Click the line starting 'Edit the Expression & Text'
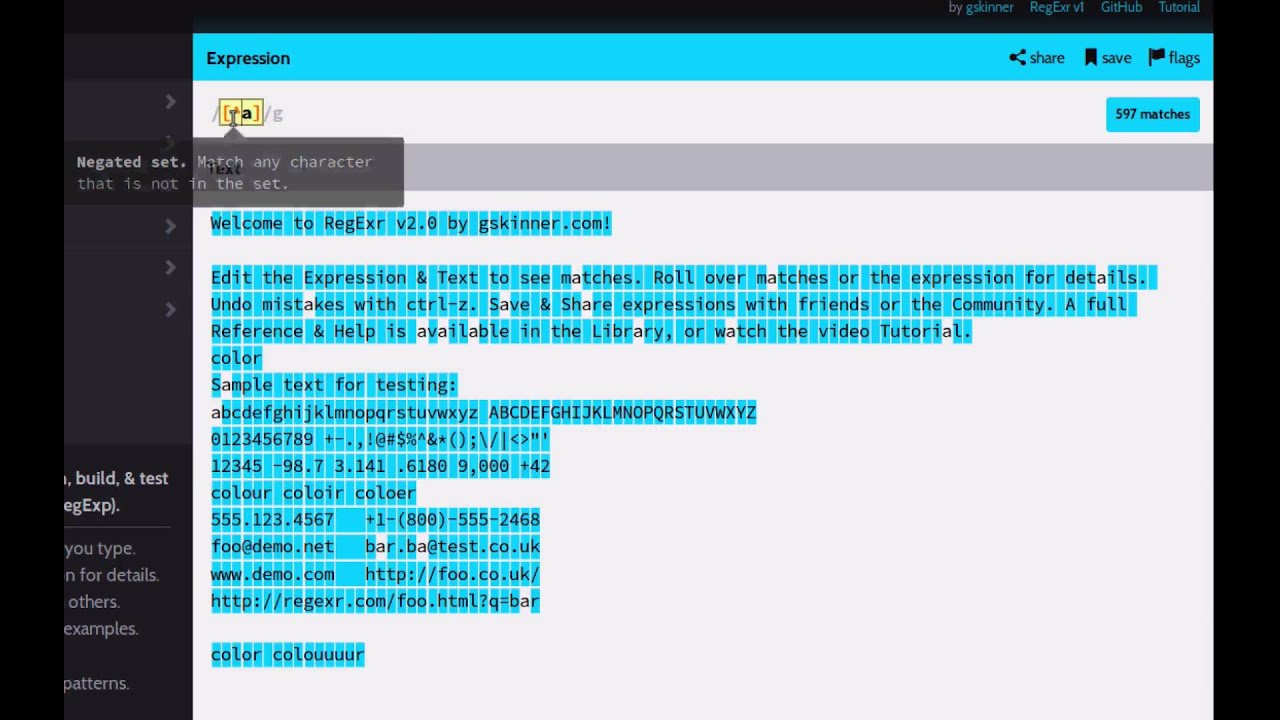The width and height of the screenshot is (1280, 720). click(x=684, y=277)
